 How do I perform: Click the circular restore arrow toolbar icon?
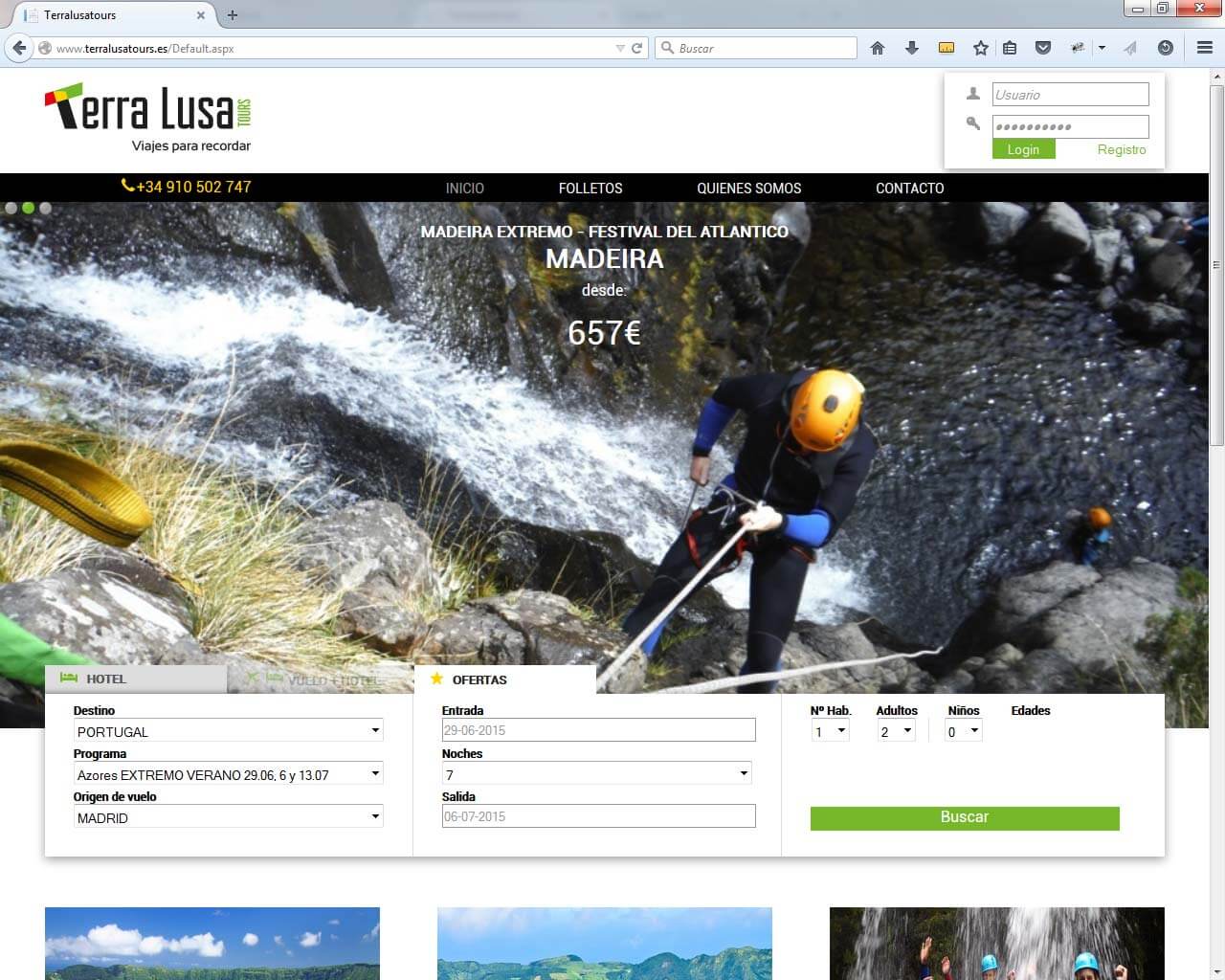click(1166, 48)
